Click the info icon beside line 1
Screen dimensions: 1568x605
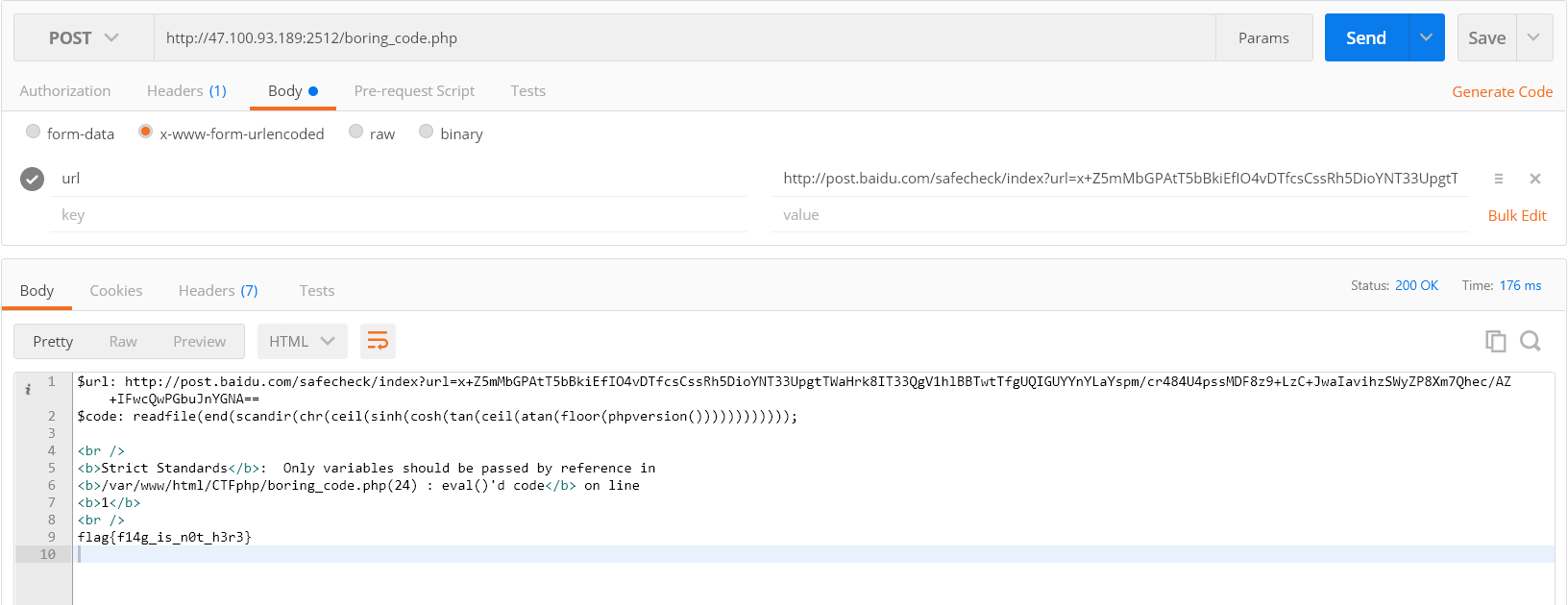pos(28,389)
